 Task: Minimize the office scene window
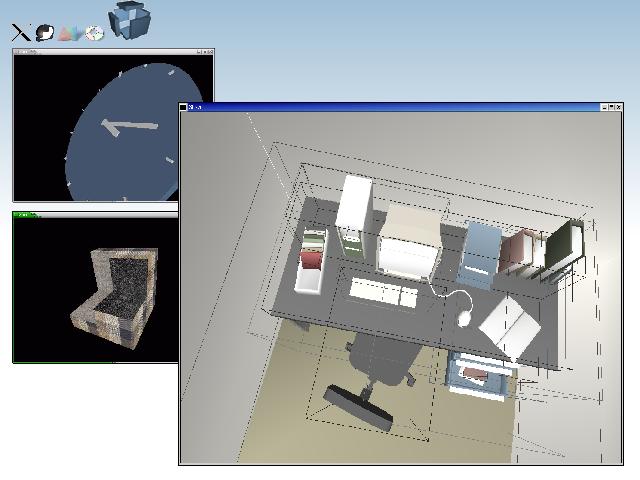tap(606, 107)
